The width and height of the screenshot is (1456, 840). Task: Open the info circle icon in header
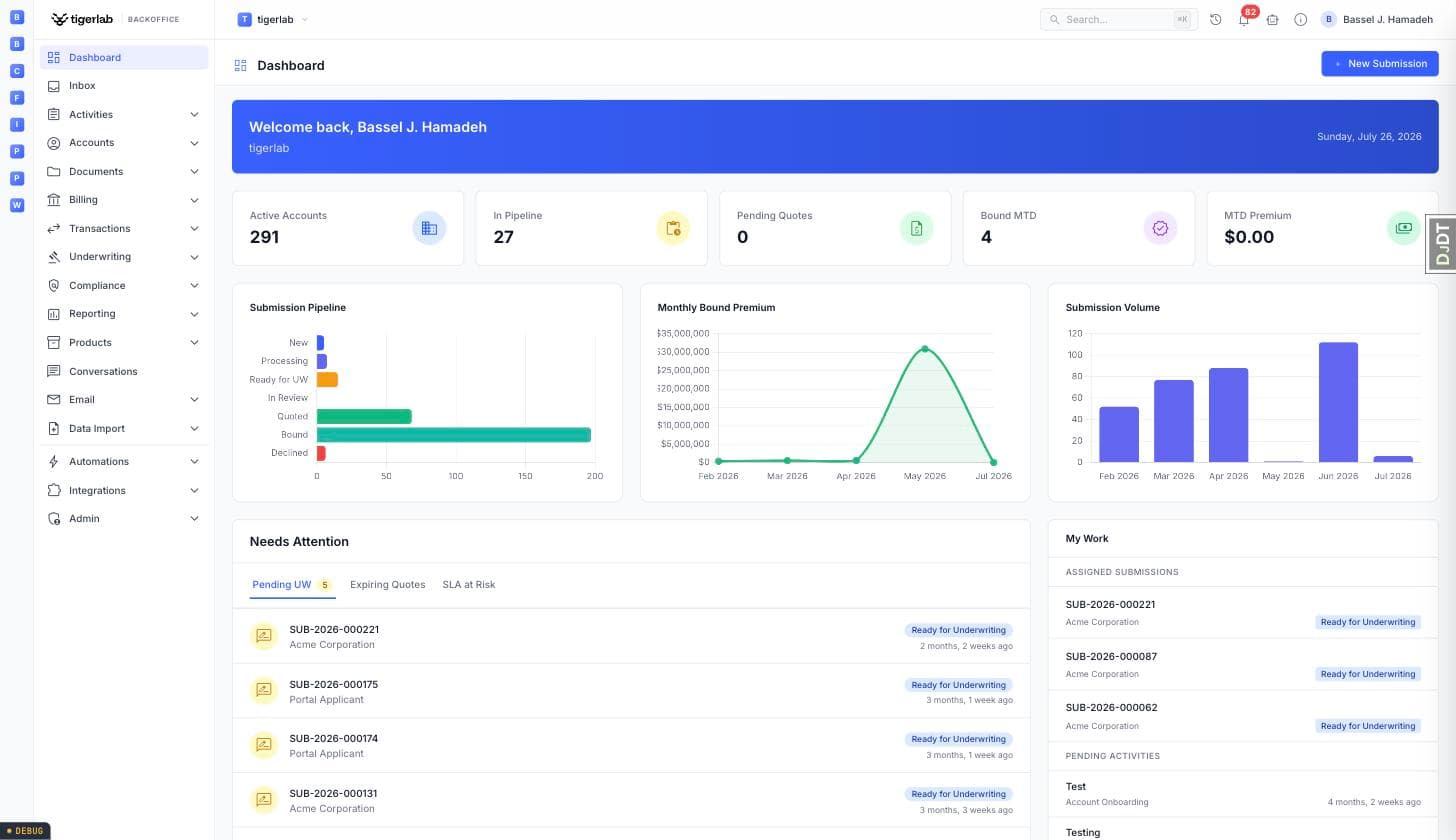coord(1301,19)
